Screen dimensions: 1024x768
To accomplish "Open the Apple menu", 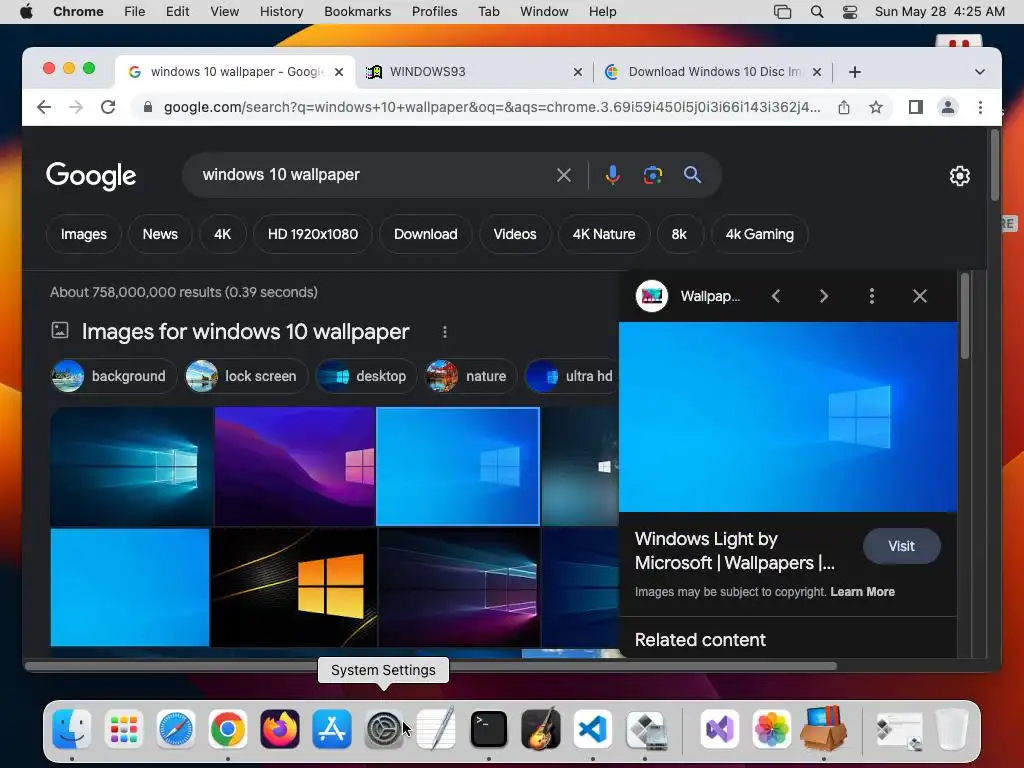I will (x=26, y=12).
